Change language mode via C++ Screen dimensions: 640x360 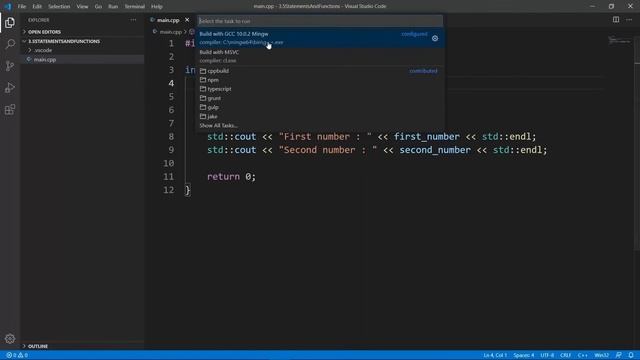tap(582, 355)
